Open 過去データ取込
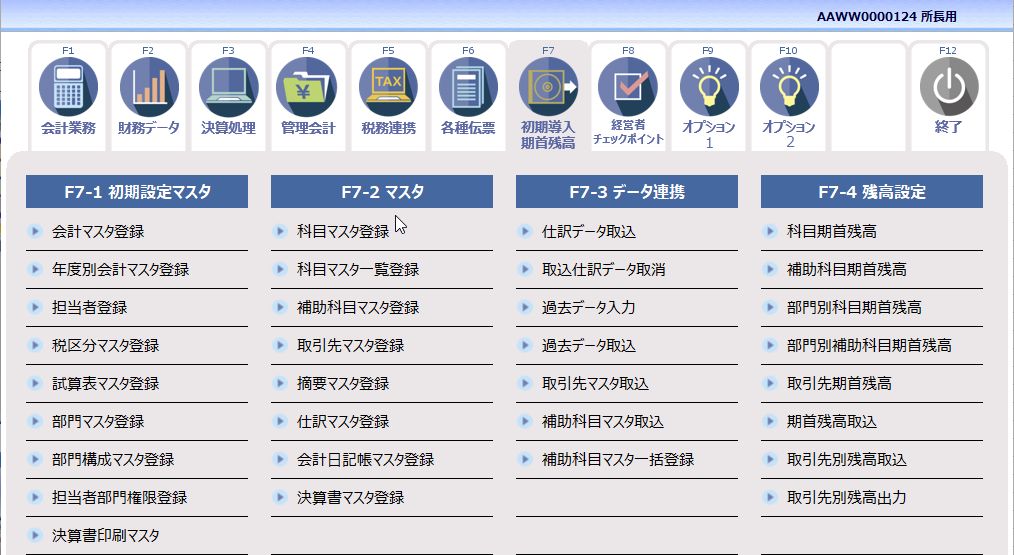The height and width of the screenshot is (555, 1014). point(589,345)
